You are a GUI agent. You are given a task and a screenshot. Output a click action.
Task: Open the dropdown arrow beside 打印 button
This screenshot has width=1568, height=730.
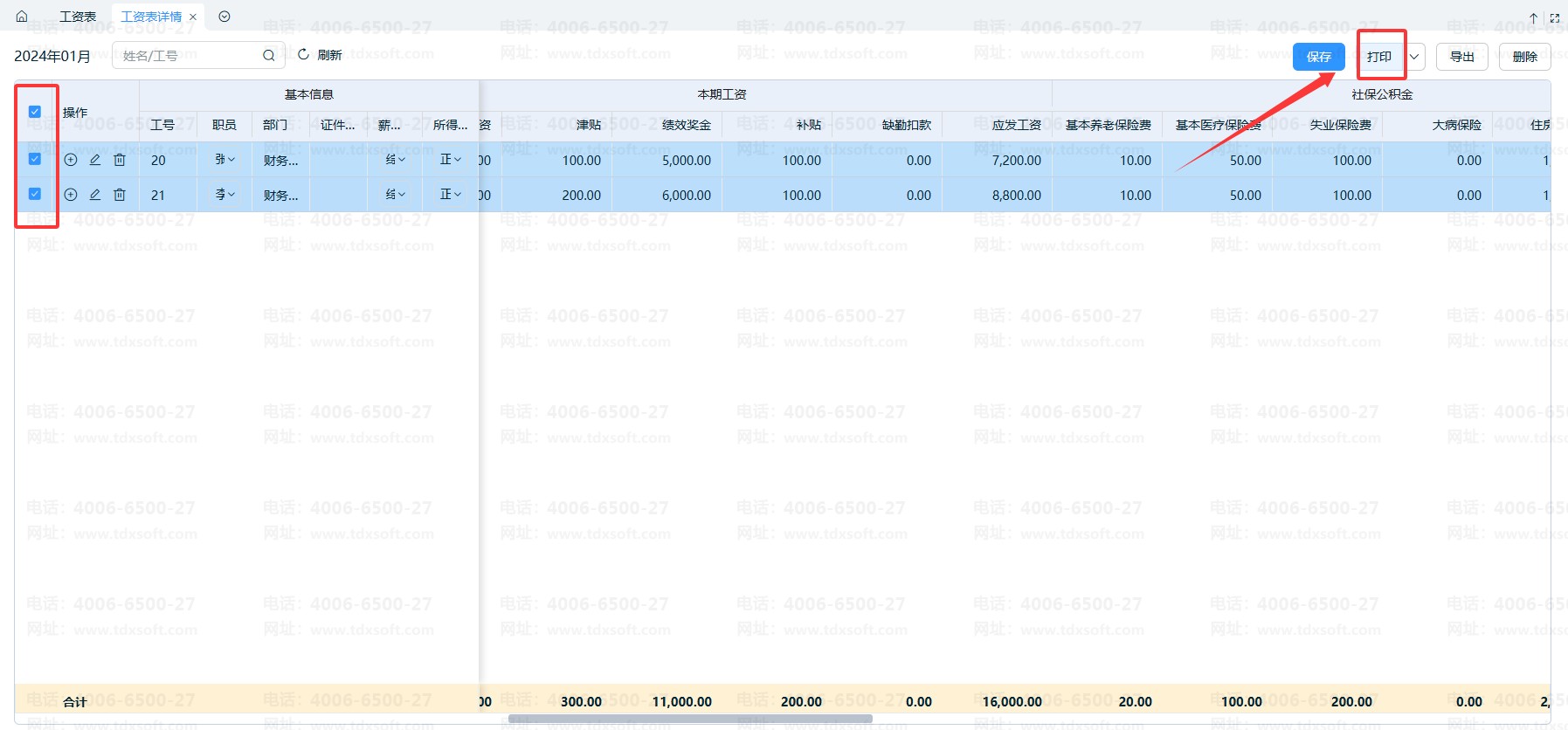click(1414, 57)
